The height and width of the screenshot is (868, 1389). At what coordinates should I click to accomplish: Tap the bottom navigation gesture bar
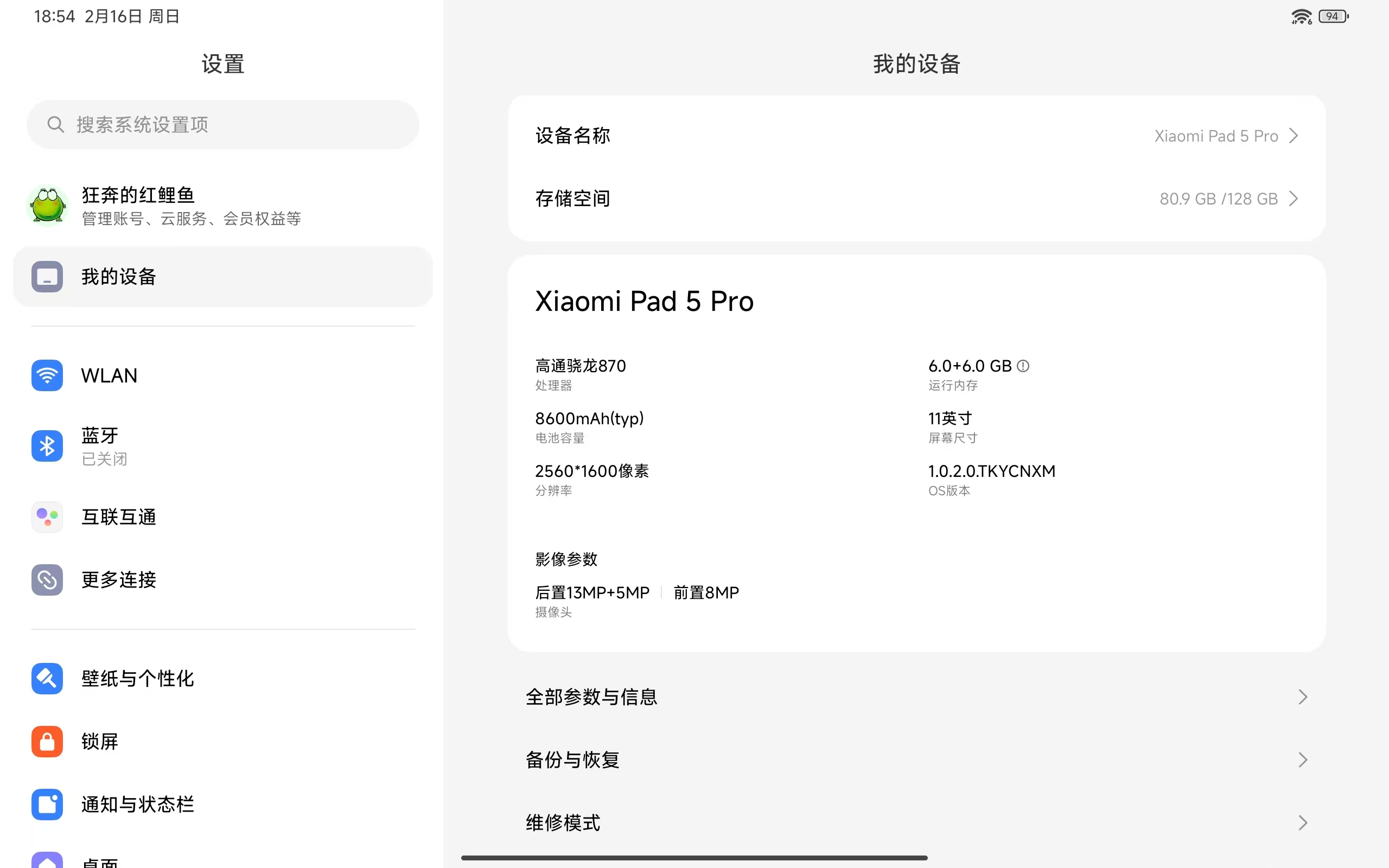coord(694,858)
